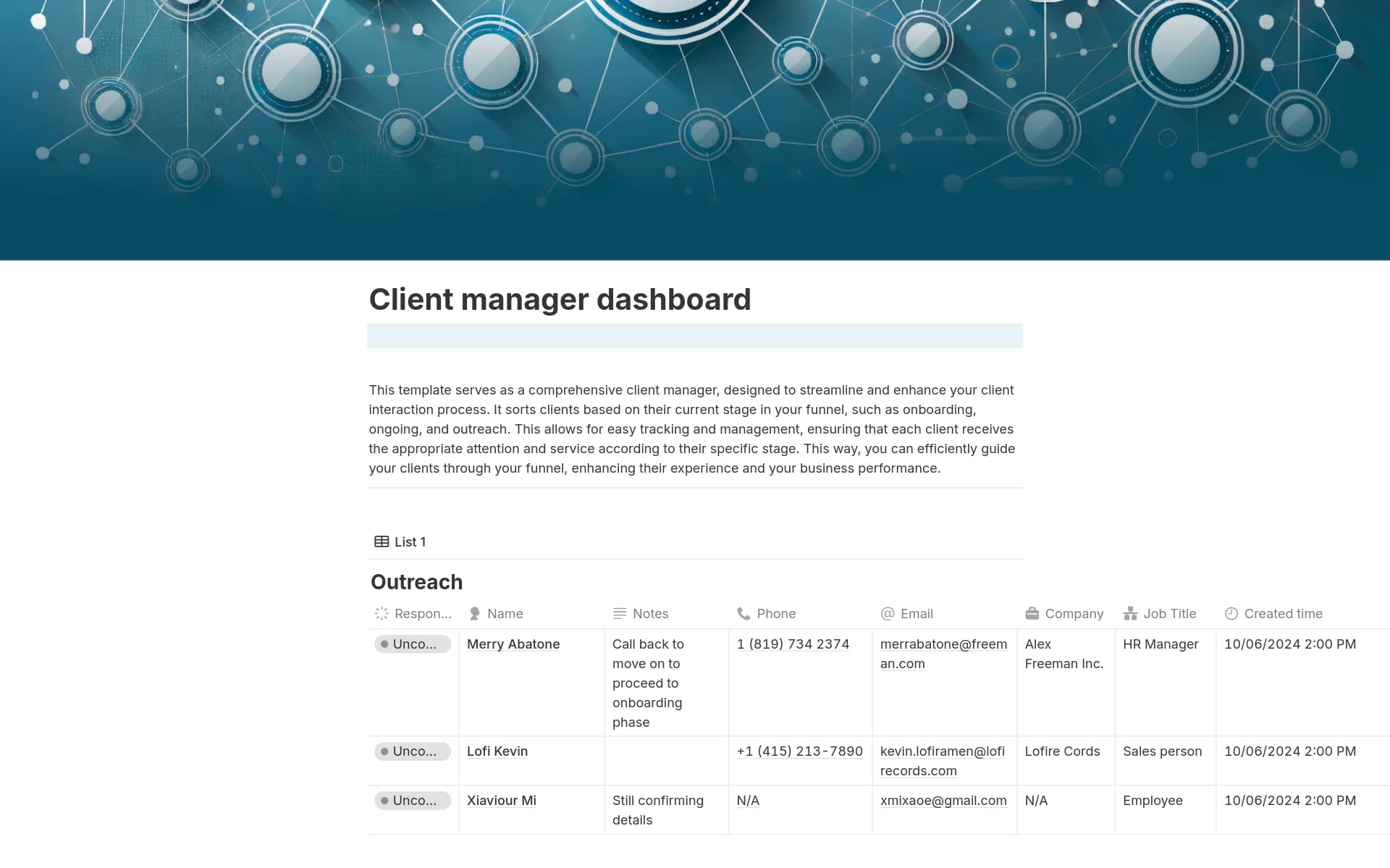The width and height of the screenshot is (1390, 868).
Task: Click the lines icon on the Notes column
Action: click(619, 613)
